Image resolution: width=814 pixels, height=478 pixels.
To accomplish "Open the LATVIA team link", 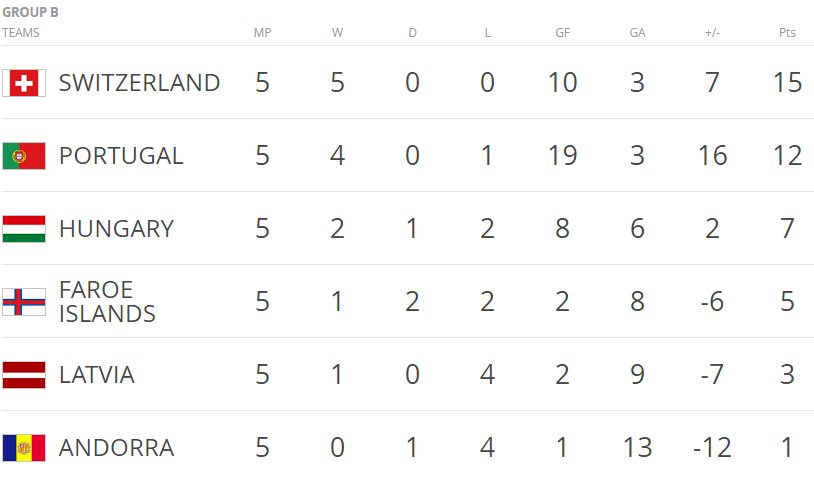I will pyautogui.click(x=97, y=375).
